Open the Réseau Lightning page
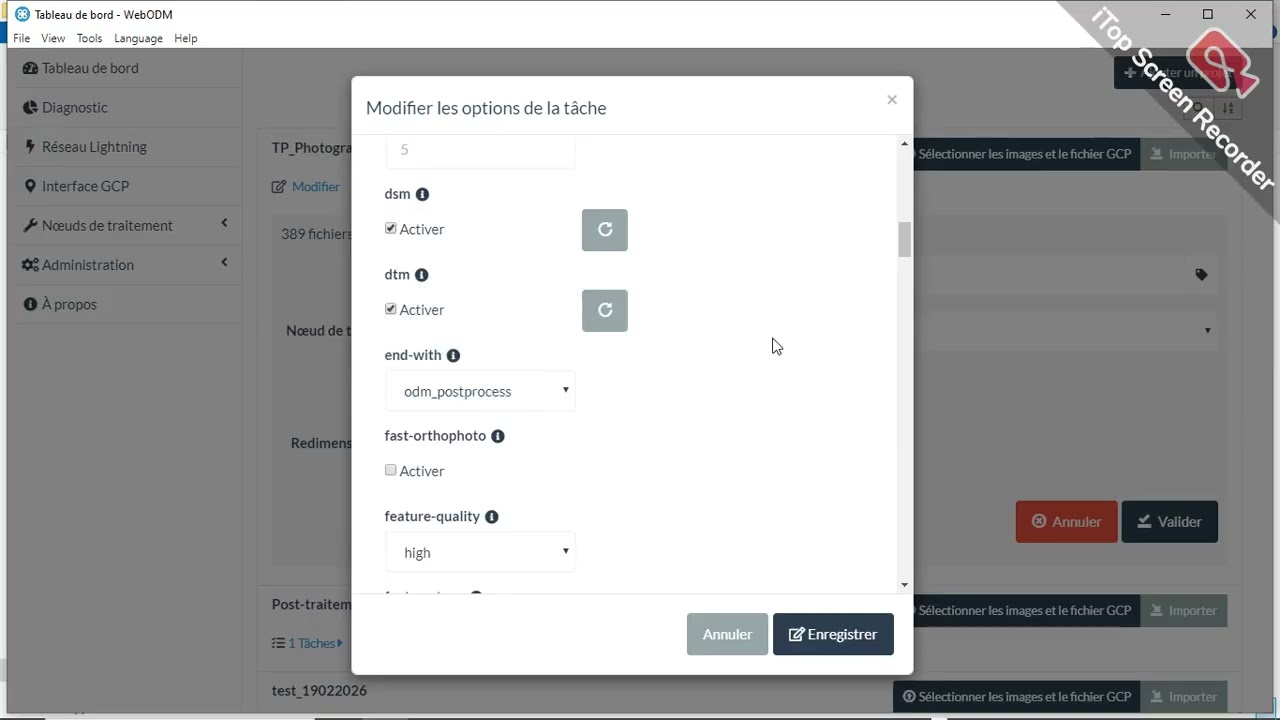Screen dimensions: 1280x720 pos(94,147)
